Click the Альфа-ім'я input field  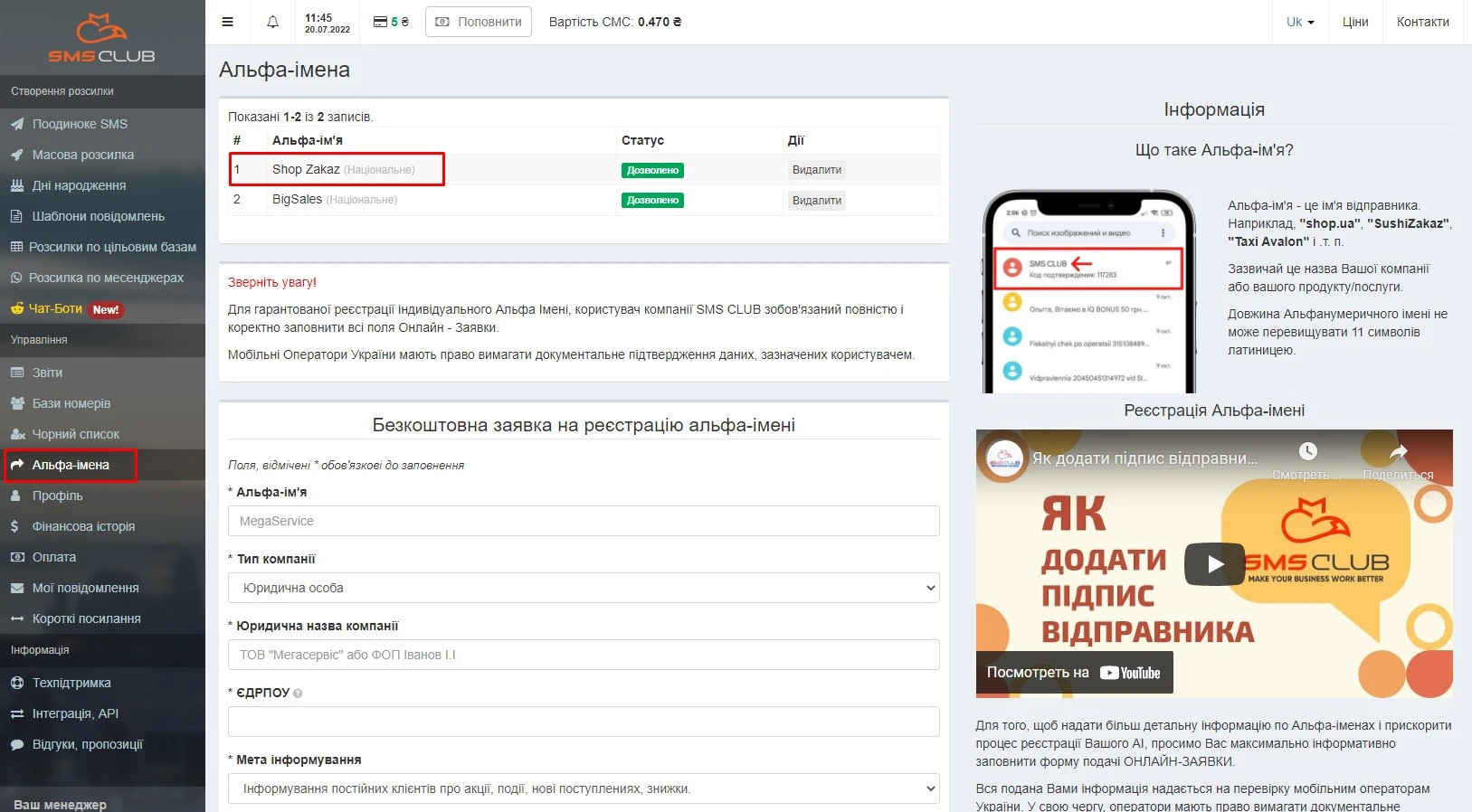(584, 521)
